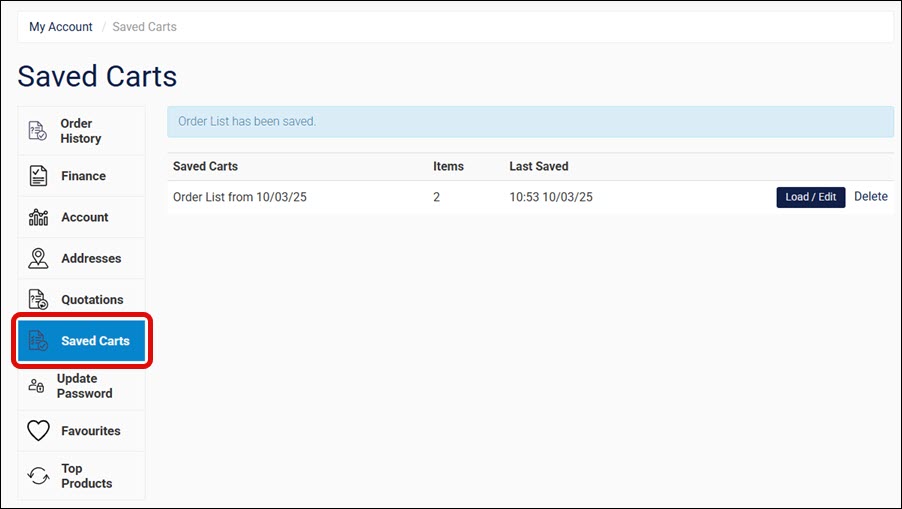902x509 pixels.
Task: Open the Quotations document icon
Action: [x=38, y=299]
